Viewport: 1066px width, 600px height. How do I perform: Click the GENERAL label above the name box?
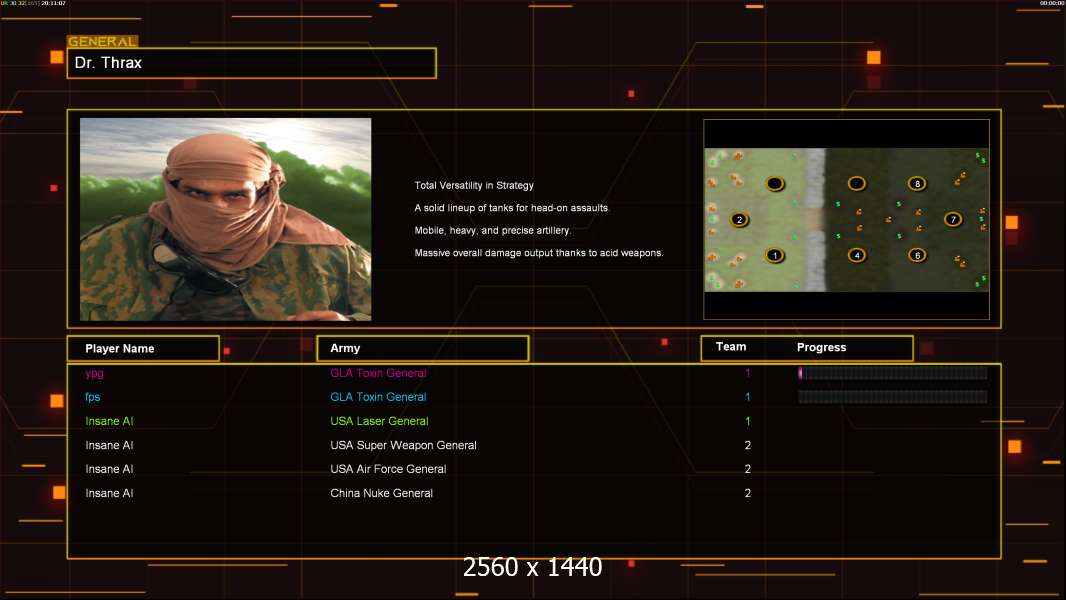(x=102, y=41)
